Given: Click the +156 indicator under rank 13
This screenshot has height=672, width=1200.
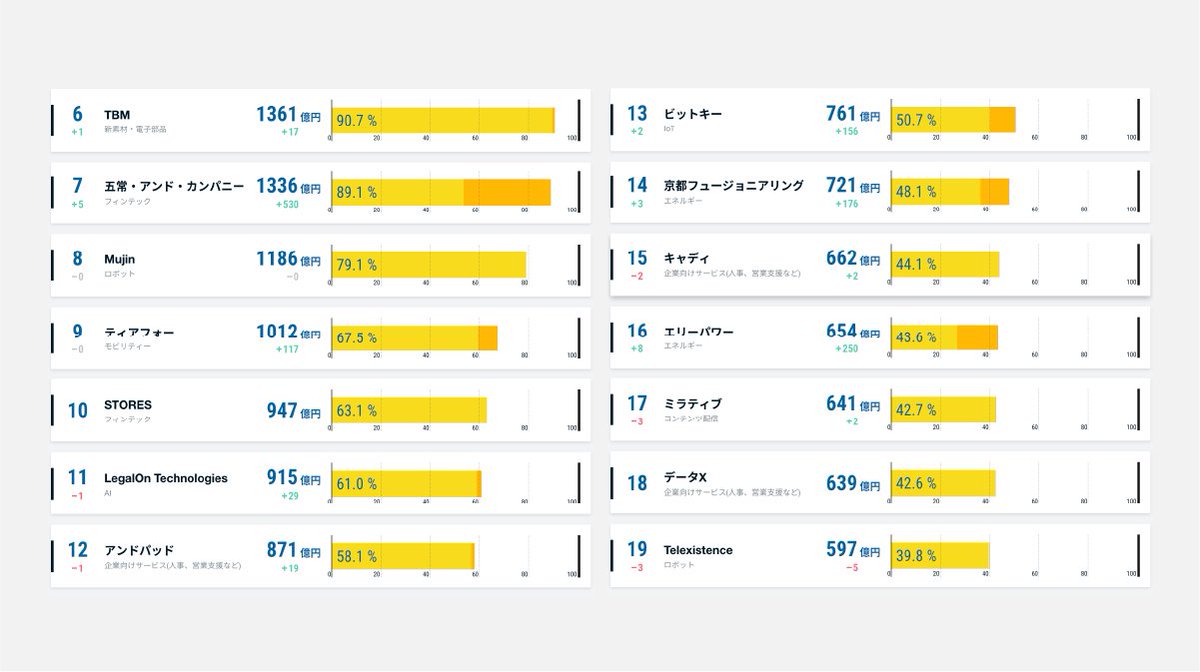Looking at the screenshot, I should click(844, 130).
